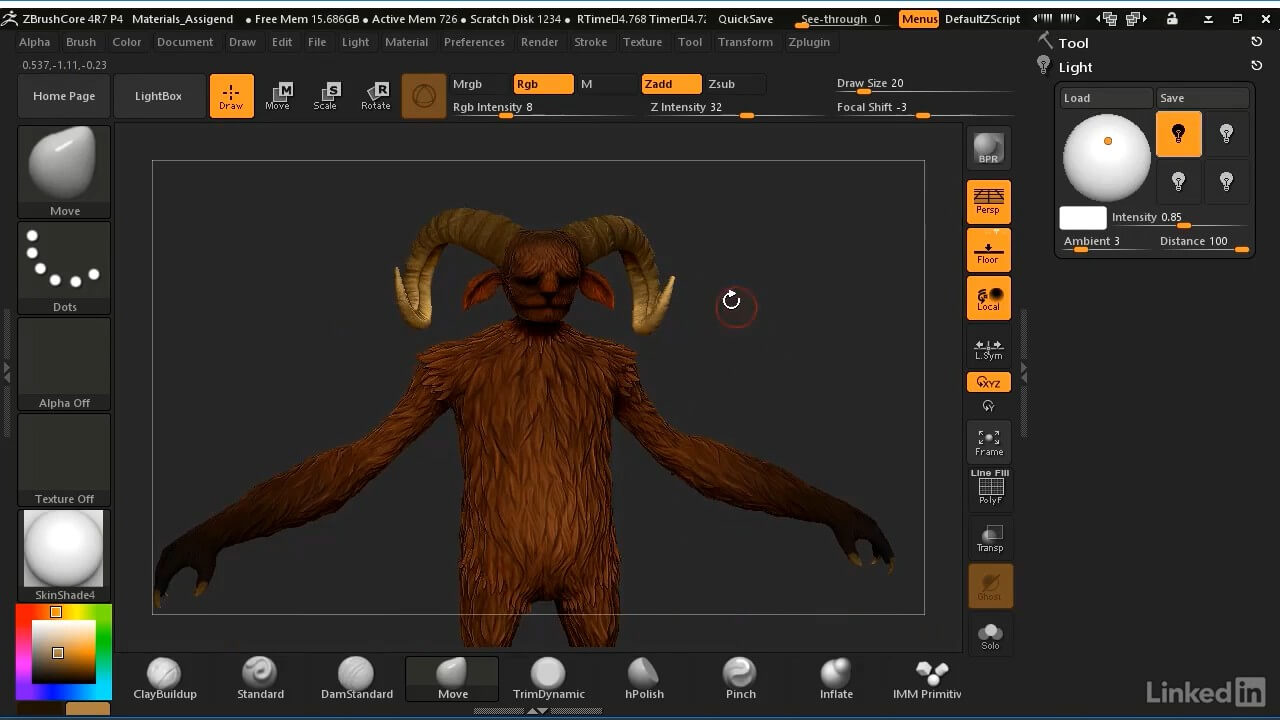The image size is (1280, 720).
Task: Toggle Persp perspective view
Action: pos(988,202)
